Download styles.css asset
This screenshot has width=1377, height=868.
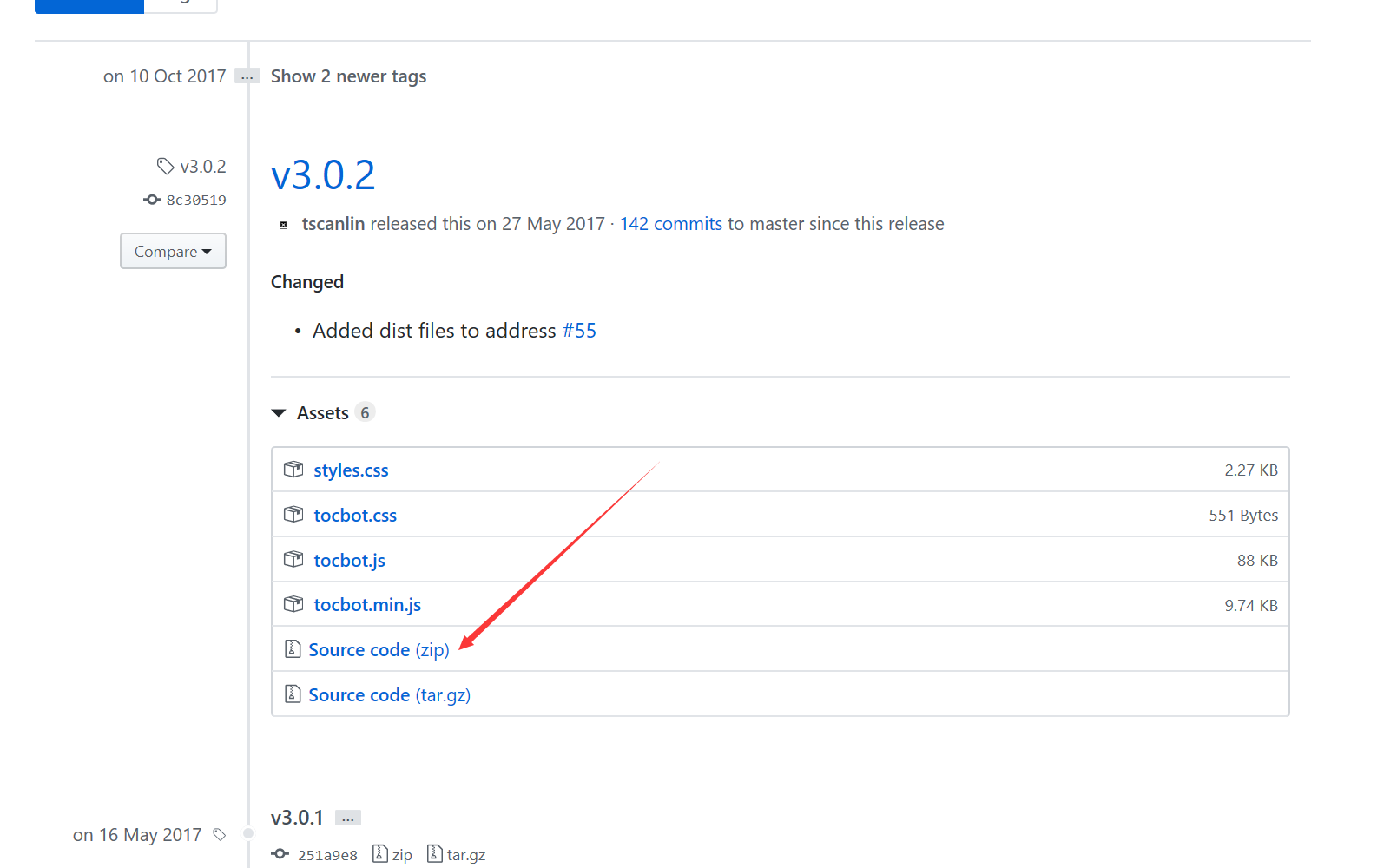click(x=351, y=470)
